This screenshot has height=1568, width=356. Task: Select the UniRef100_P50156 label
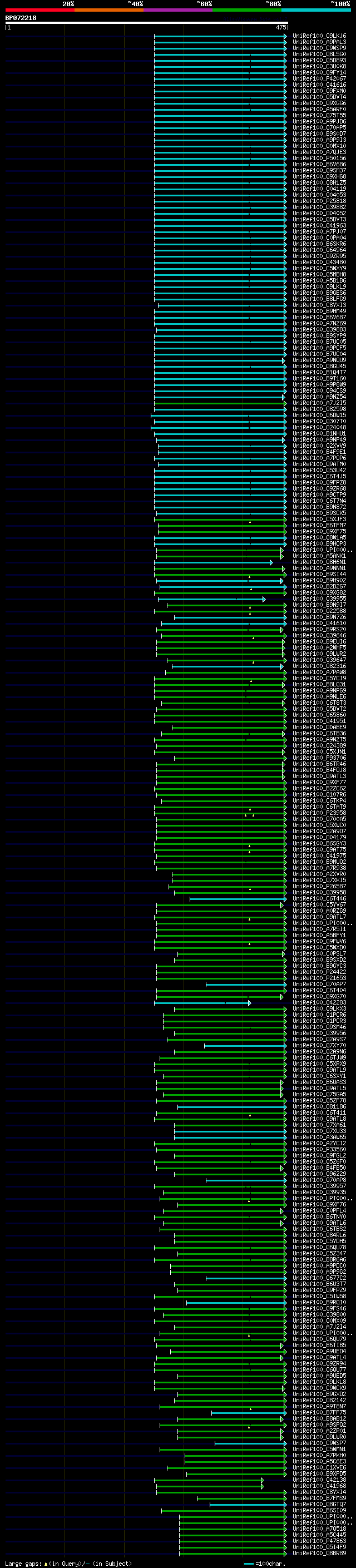[319, 159]
